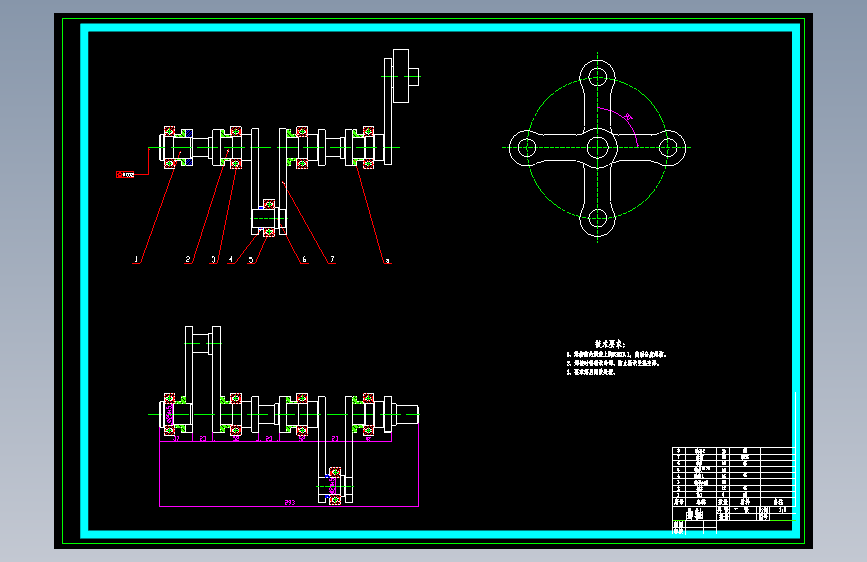Click part callout number 5
This screenshot has width=867, height=562.
[x=250, y=259]
